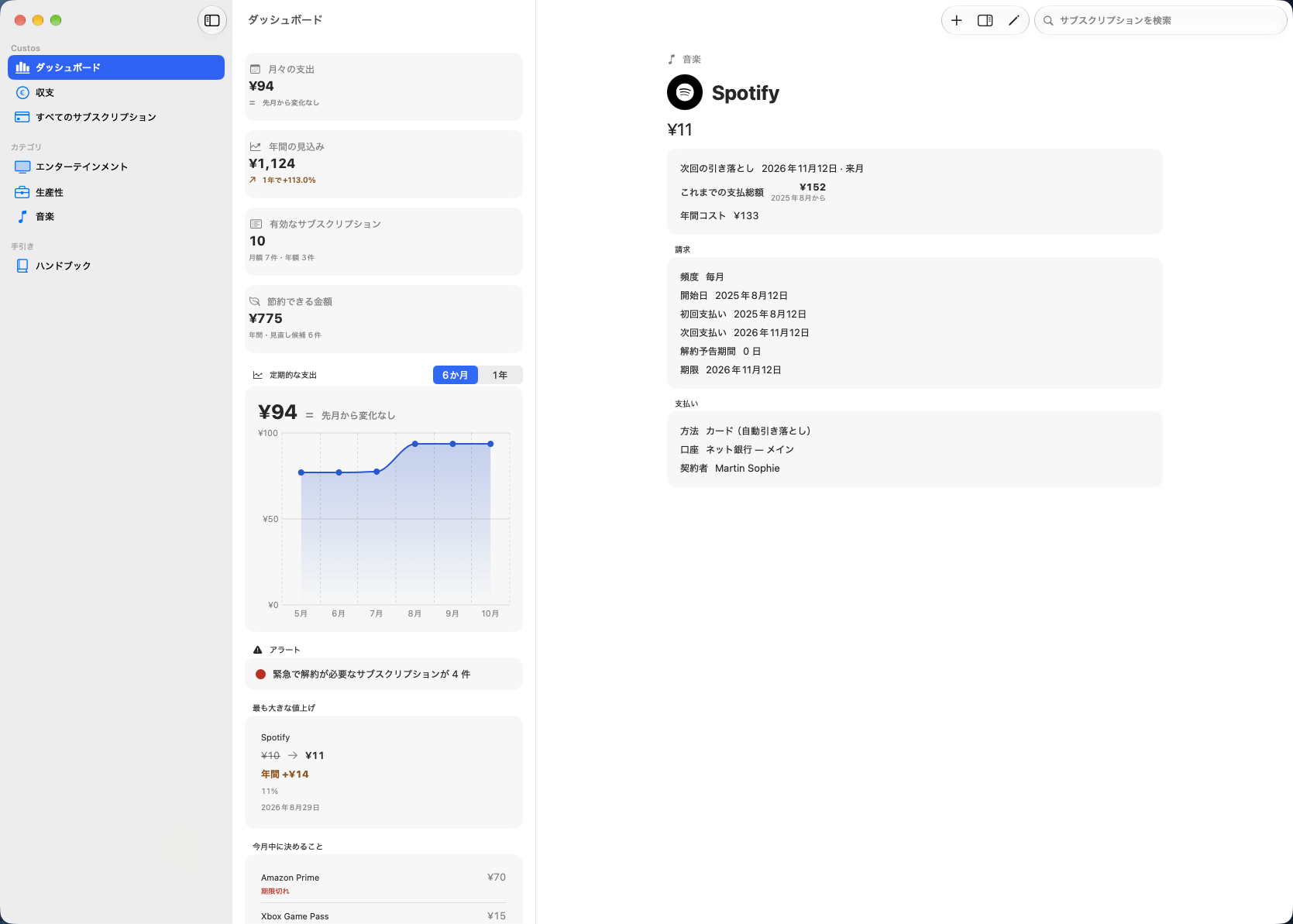Screen dimensions: 1293x924
Task: Click the monitor icon for entertainment
Action: pyautogui.click(x=22, y=167)
